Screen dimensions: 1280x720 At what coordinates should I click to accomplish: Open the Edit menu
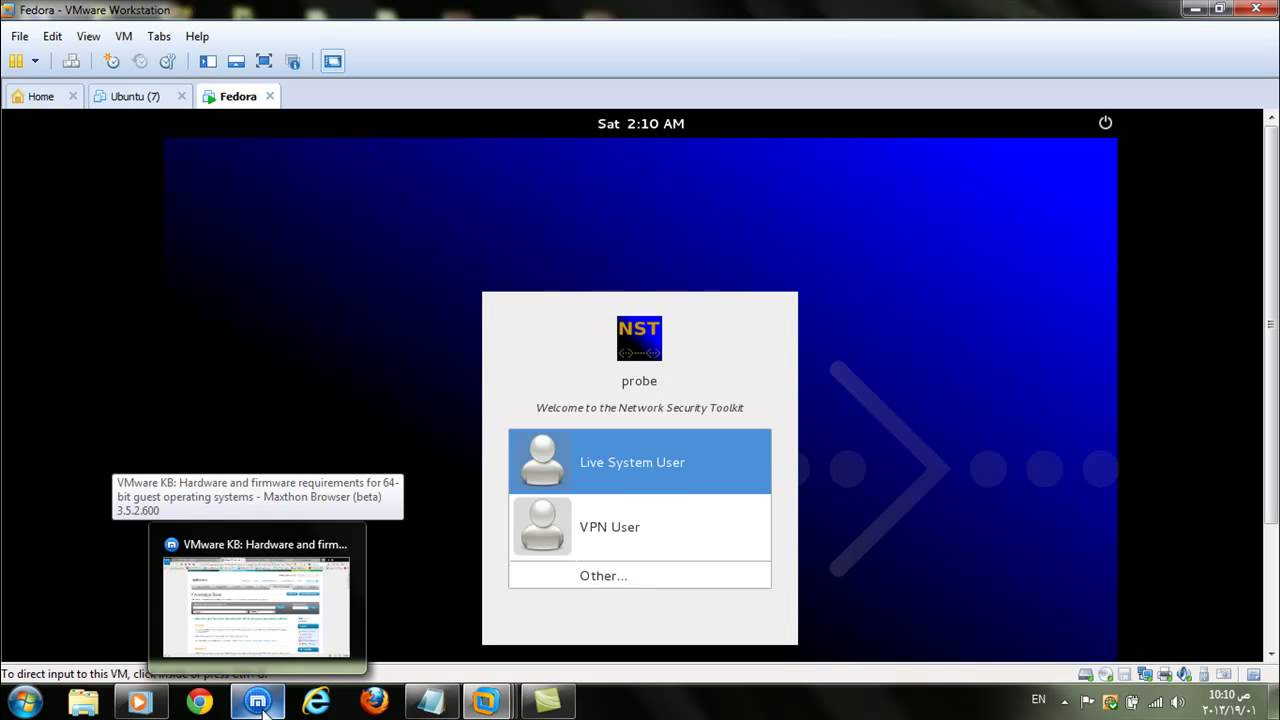[x=52, y=36]
